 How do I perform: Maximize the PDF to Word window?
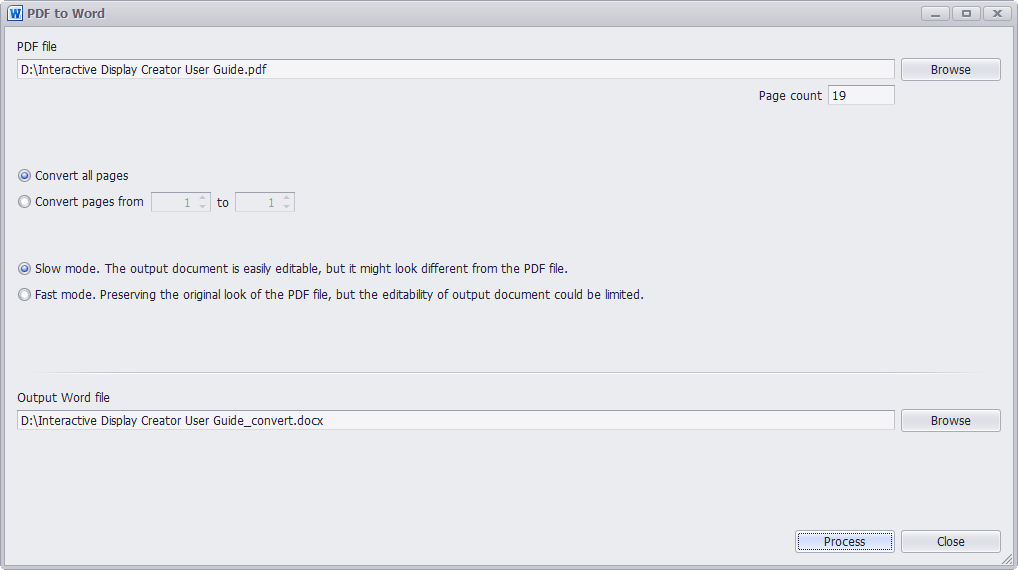[x=966, y=13]
